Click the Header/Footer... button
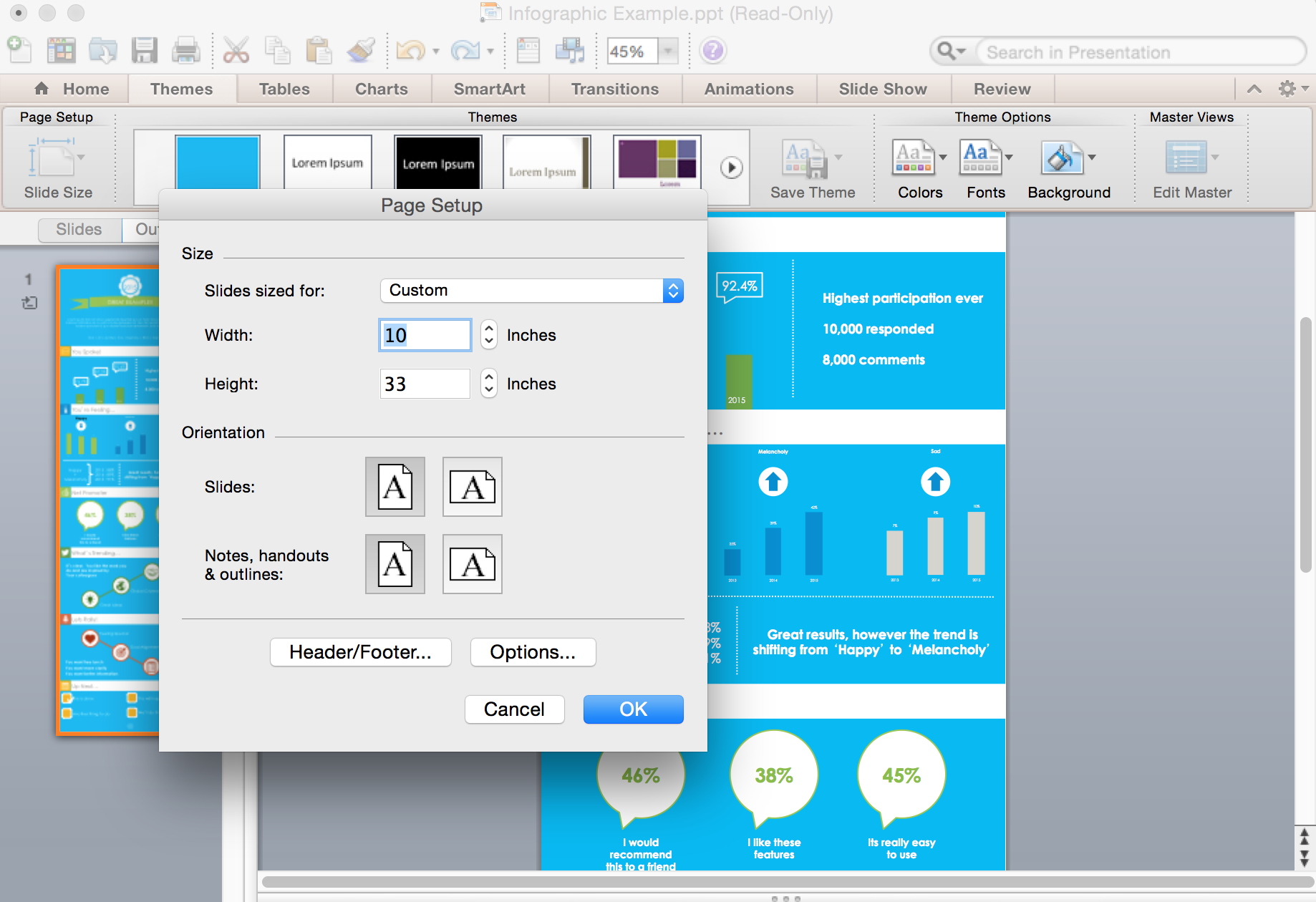This screenshot has height=902, width=1316. click(361, 652)
